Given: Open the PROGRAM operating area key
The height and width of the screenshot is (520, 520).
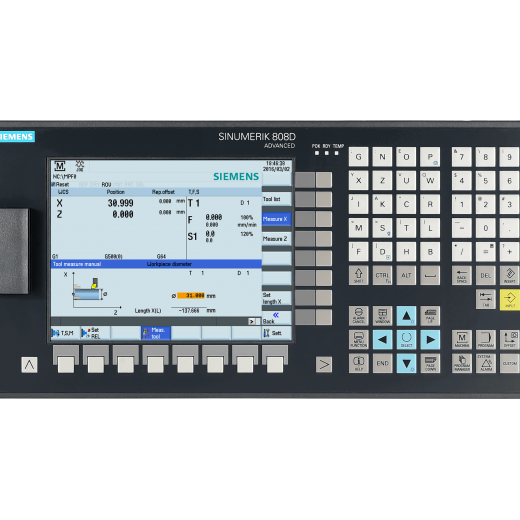Looking at the screenshot, I should pyautogui.click(x=486, y=339).
